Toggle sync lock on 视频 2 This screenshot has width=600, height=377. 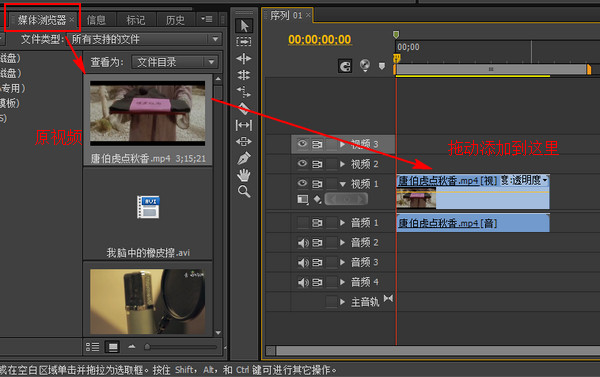317,164
